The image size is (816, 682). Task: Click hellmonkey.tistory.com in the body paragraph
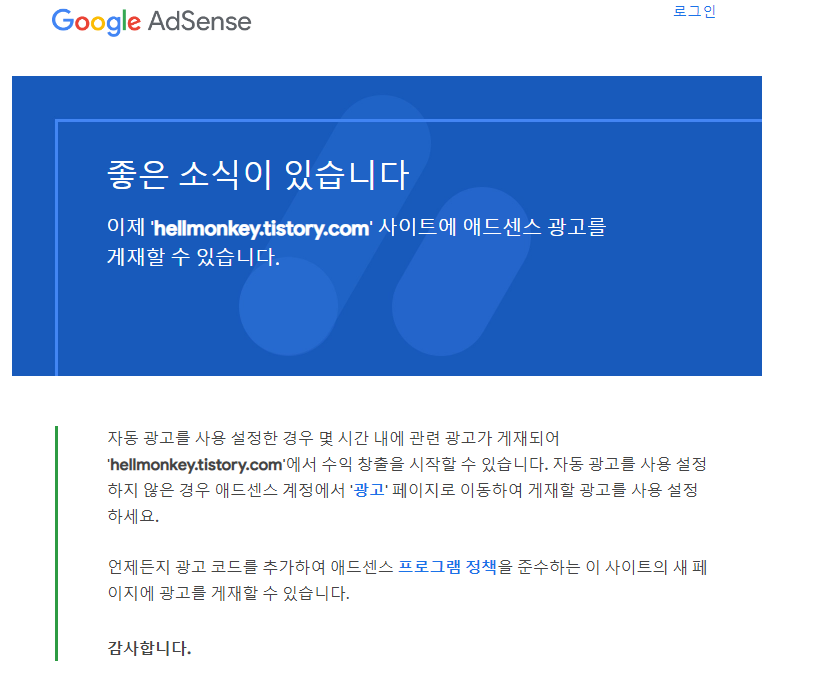coord(196,464)
